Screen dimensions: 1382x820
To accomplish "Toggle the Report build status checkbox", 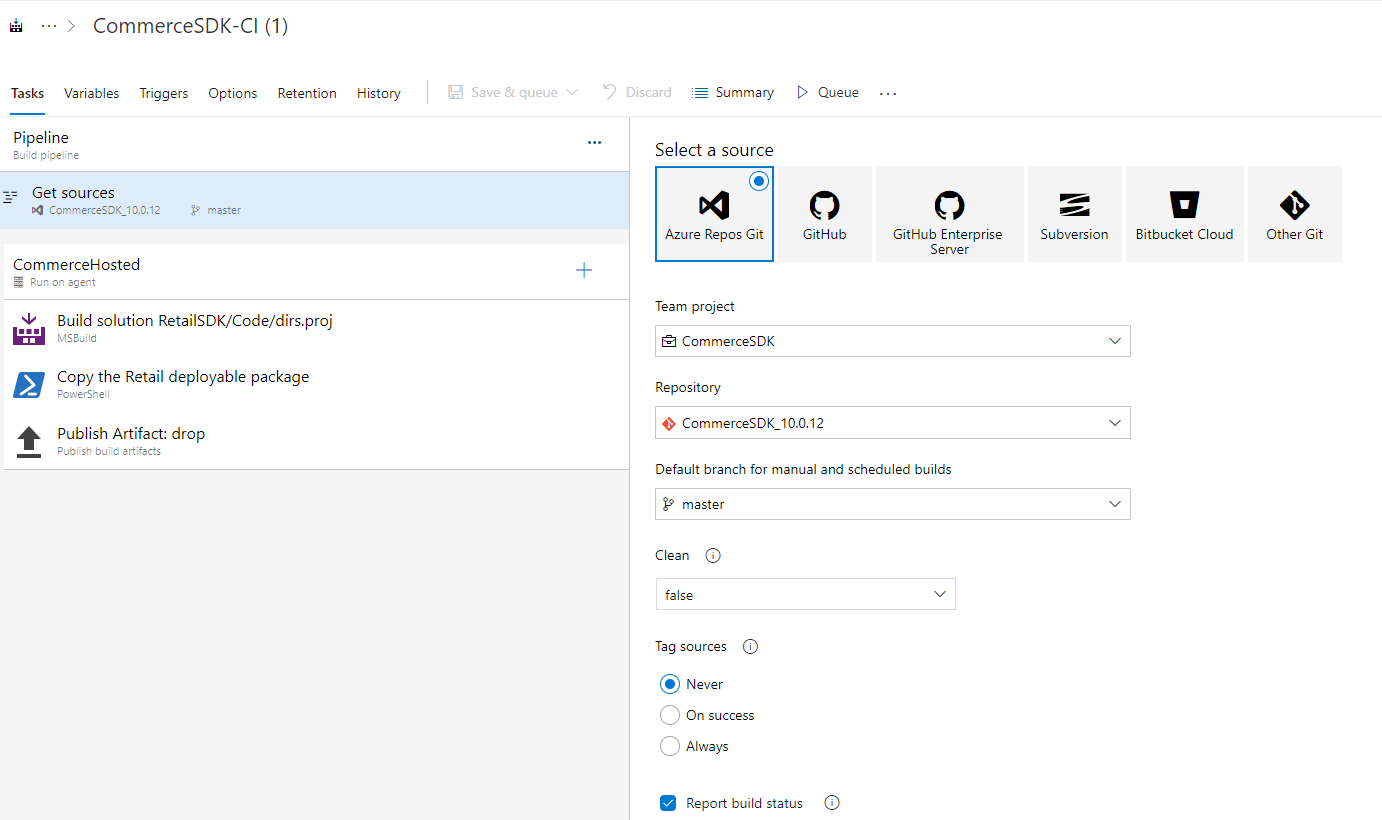I will pos(668,803).
